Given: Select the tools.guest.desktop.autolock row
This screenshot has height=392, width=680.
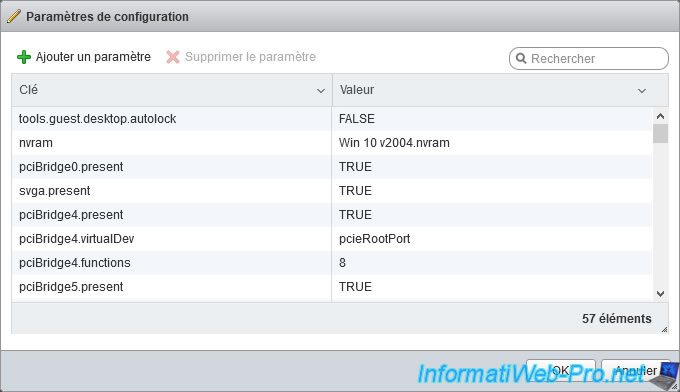Looking at the screenshot, I should click(x=332, y=119).
